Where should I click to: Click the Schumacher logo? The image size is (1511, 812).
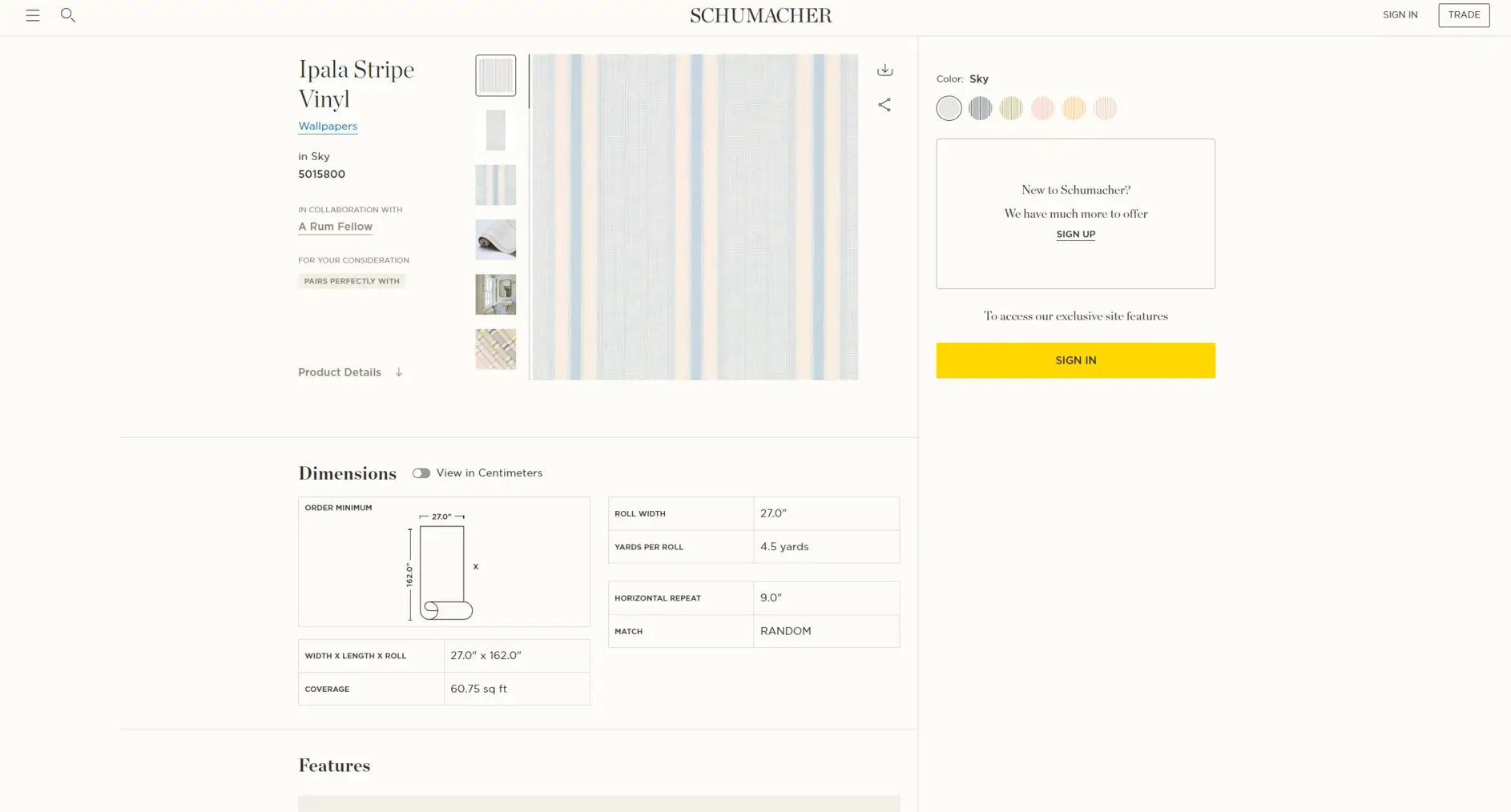tap(761, 15)
